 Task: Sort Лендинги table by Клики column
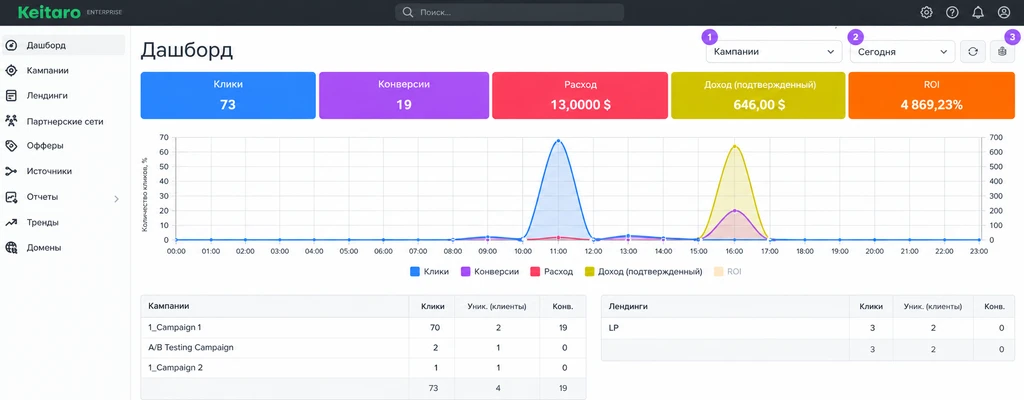pyautogui.click(x=871, y=306)
